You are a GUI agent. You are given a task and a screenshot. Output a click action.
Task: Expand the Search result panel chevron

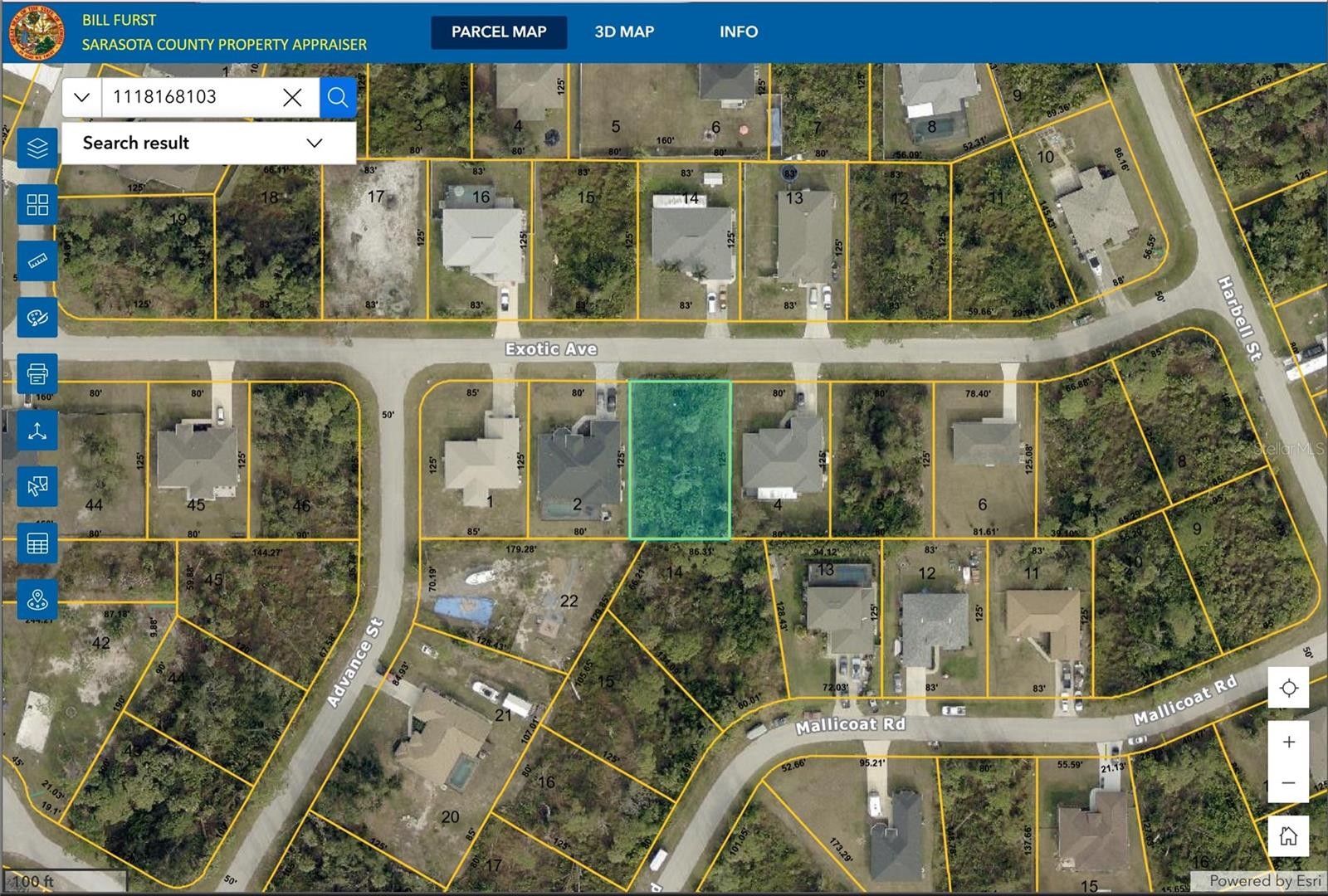[315, 143]
